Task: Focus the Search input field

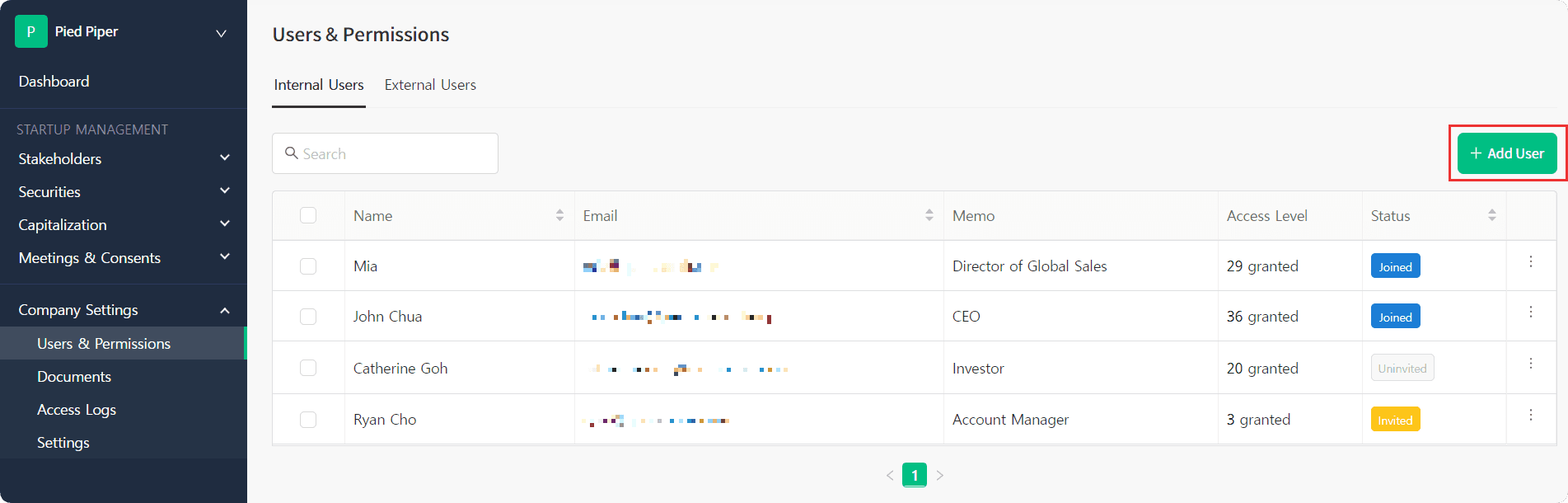Action: tap(385, 153)
